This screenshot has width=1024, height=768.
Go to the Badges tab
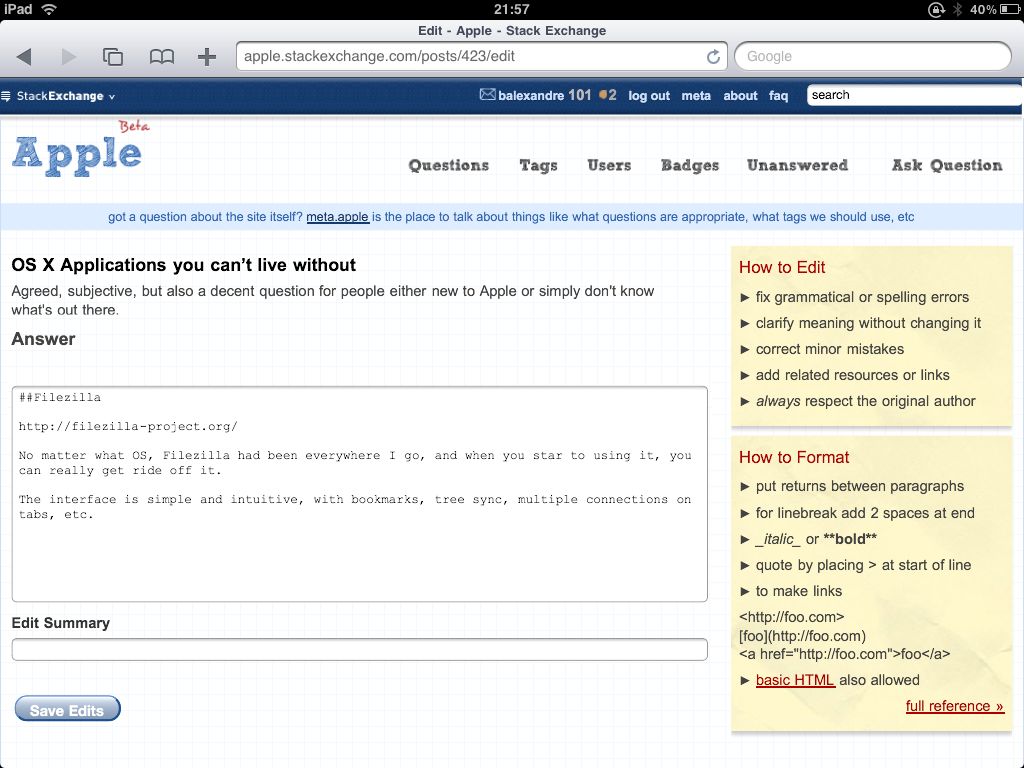tap(690, 165)
